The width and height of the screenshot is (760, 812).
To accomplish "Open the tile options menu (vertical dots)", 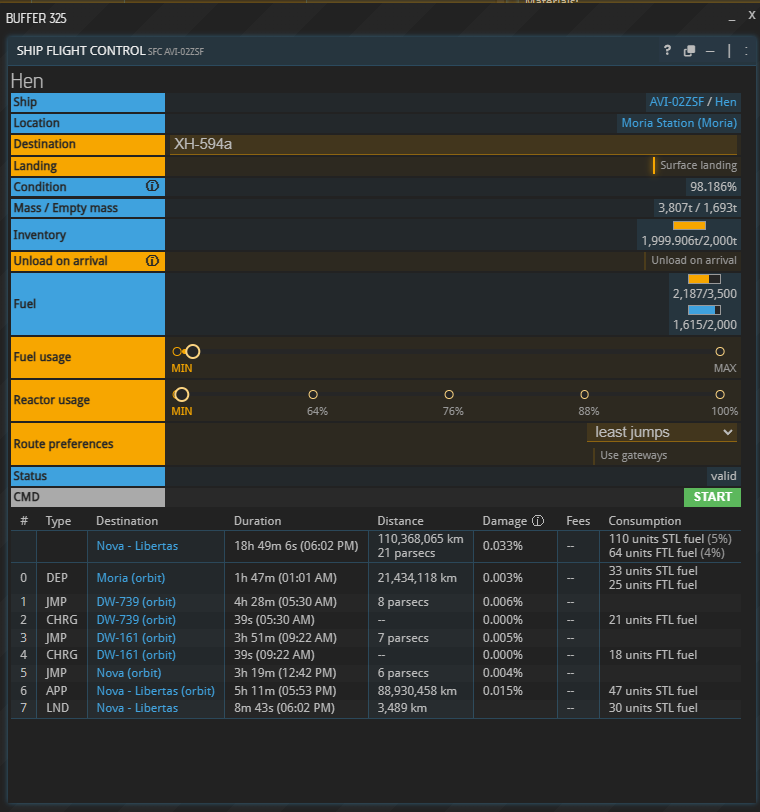I will tap(746, 51).
